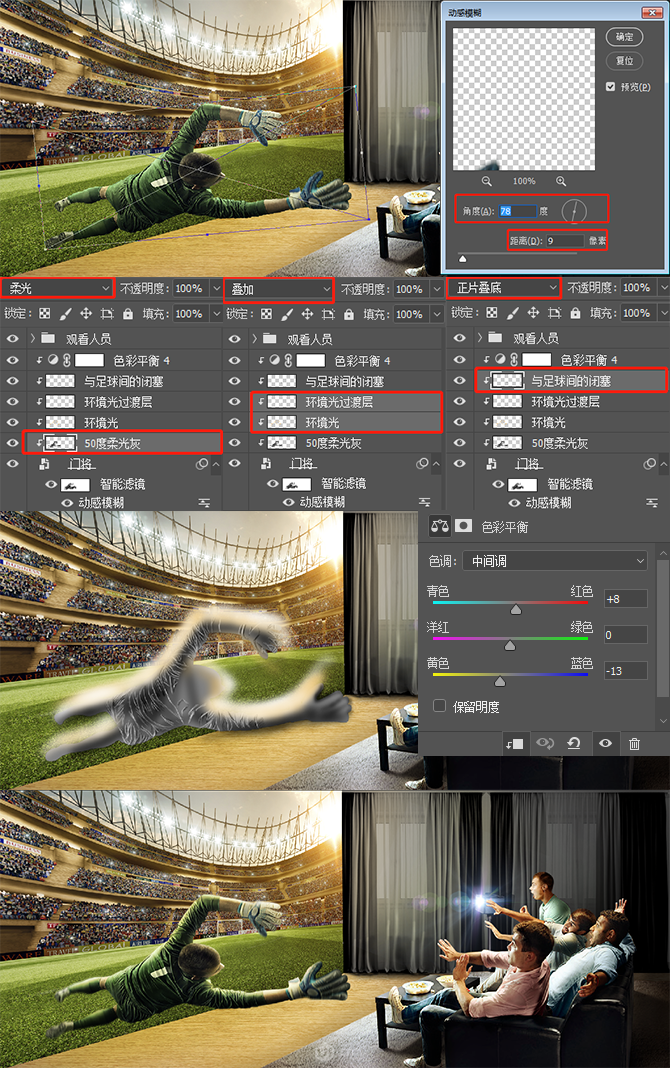Click artboard nesting lock icon in 柔光 panel
Viewport: 670px width, 1068px height.
[107, 314]
